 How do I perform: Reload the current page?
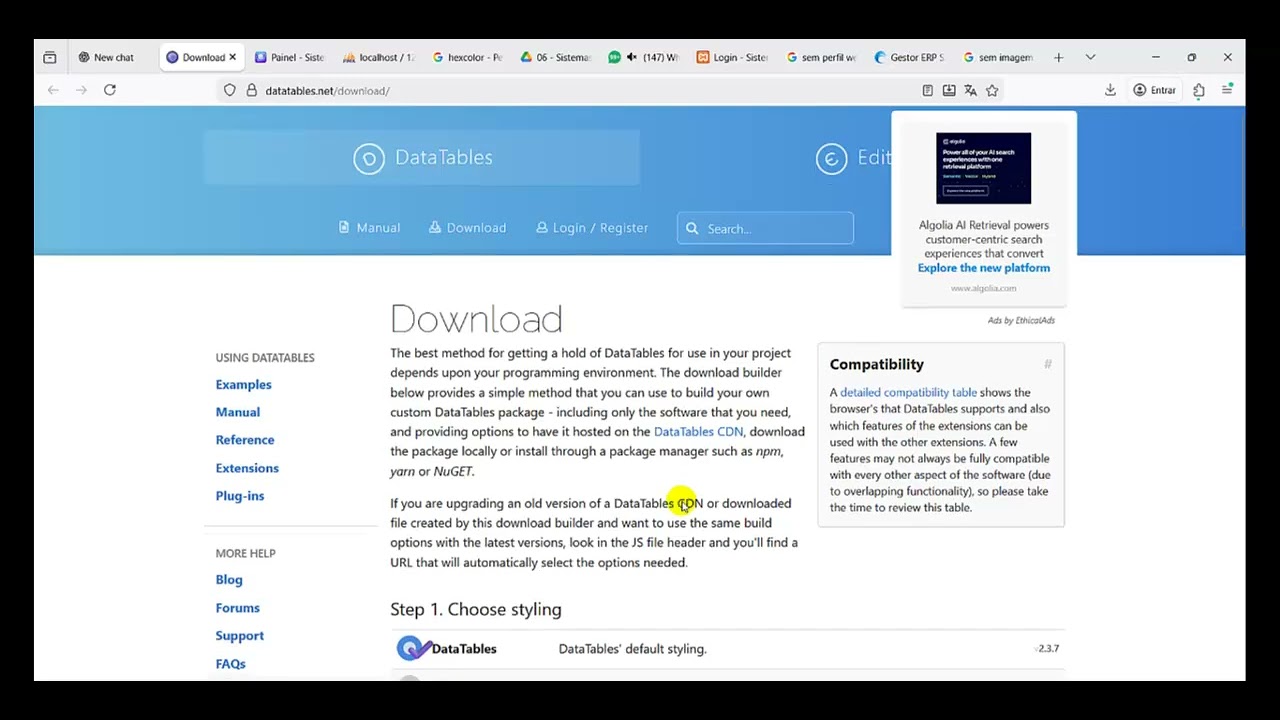tap(110, 91)
